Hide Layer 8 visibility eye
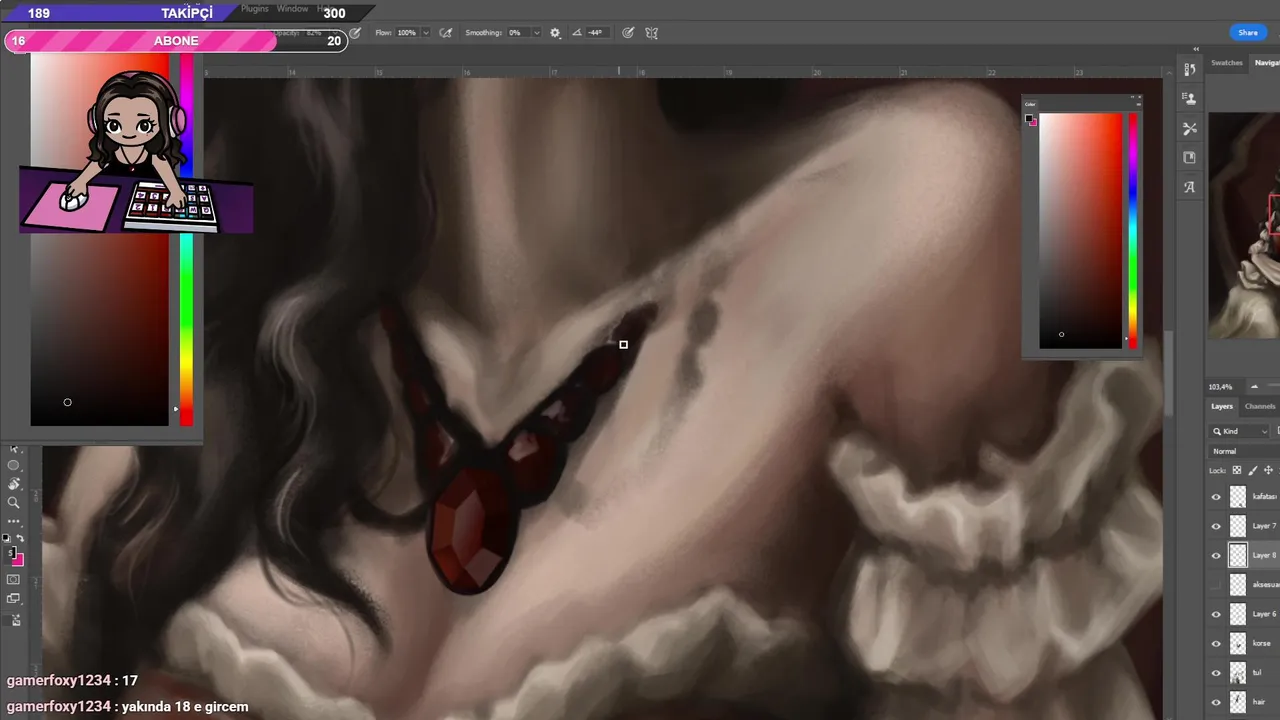 pos(1216,555)
